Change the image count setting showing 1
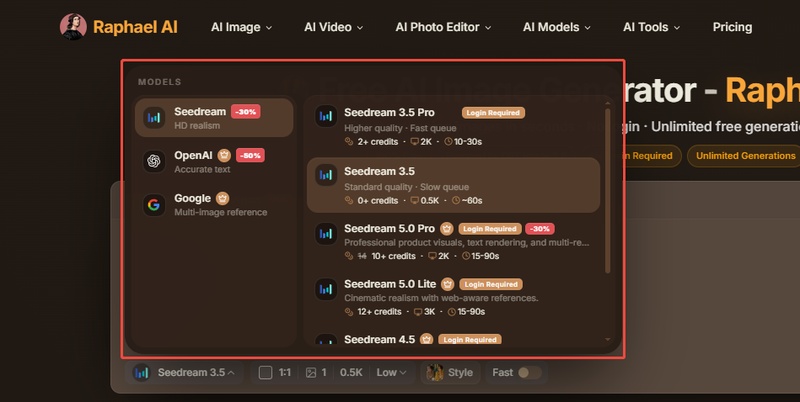This screenshot has width=800, height=402. click(x=316, y=373)
